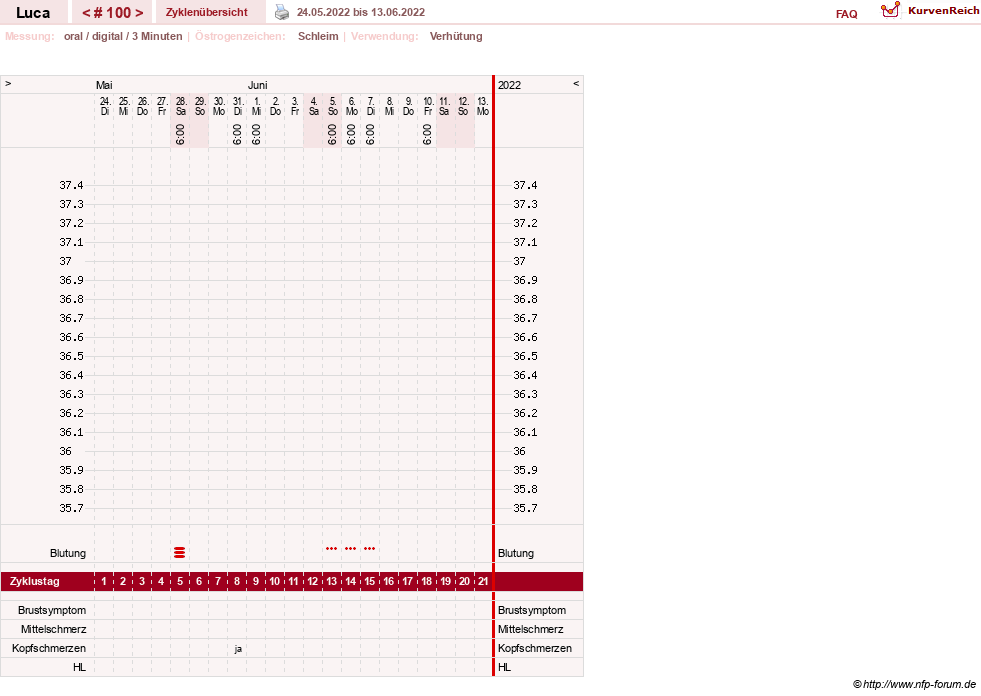Viewport: 981px width, 696px height.
Task: Click the left Kopfschmerzen row label
Action: (49, 648)
